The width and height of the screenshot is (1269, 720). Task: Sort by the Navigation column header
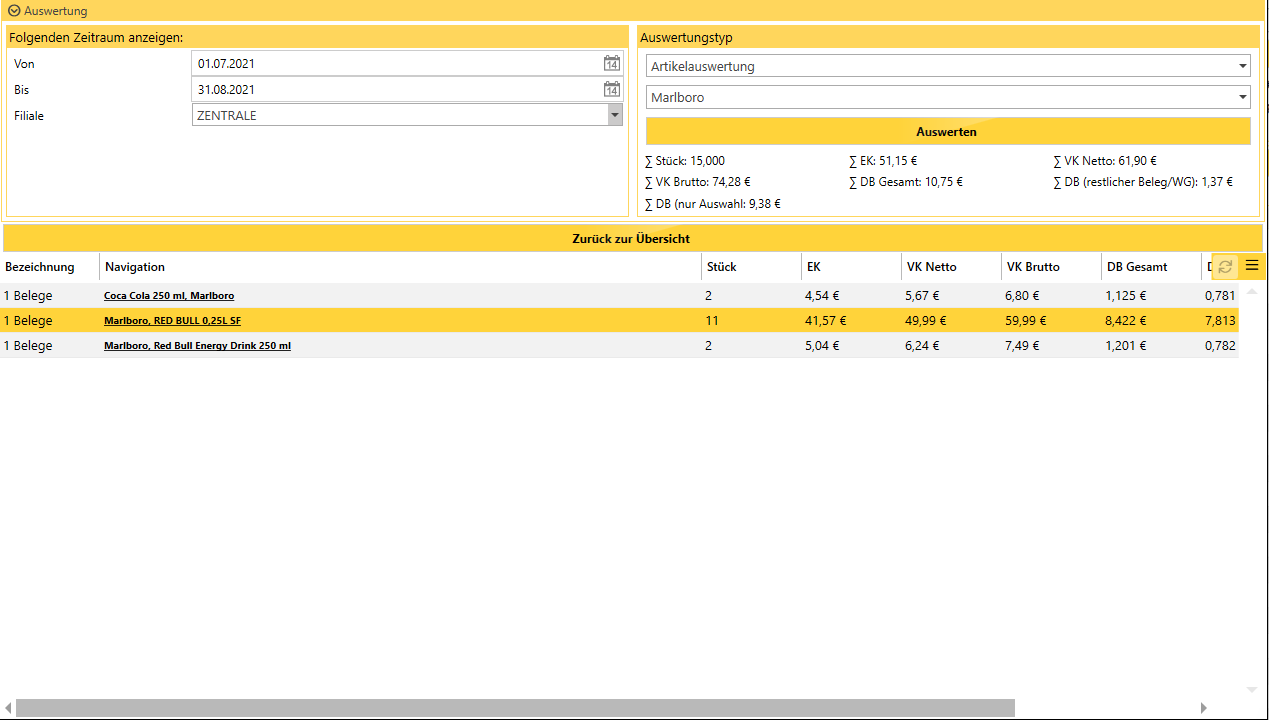click(x=401, y=267)
